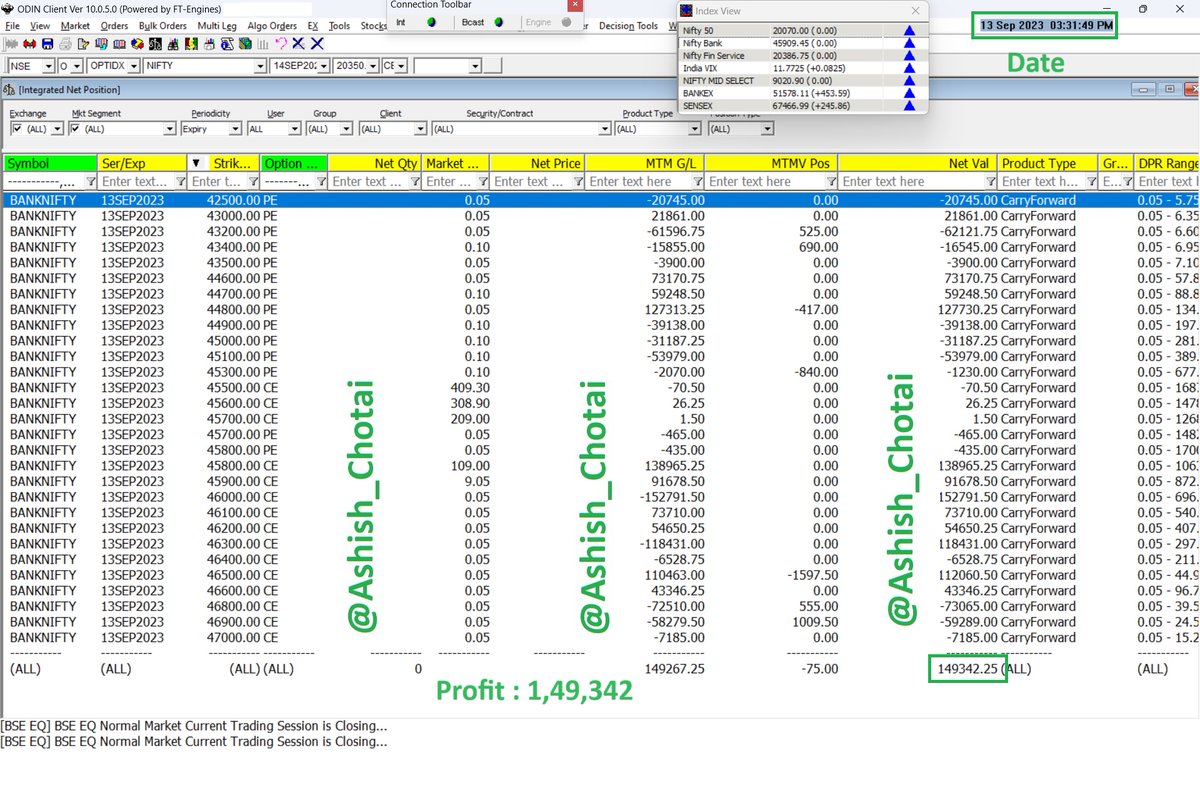This screenshot has height=808, width=1200.
Task: Click the Ser/Exp column header
Action: pos(142,163)
